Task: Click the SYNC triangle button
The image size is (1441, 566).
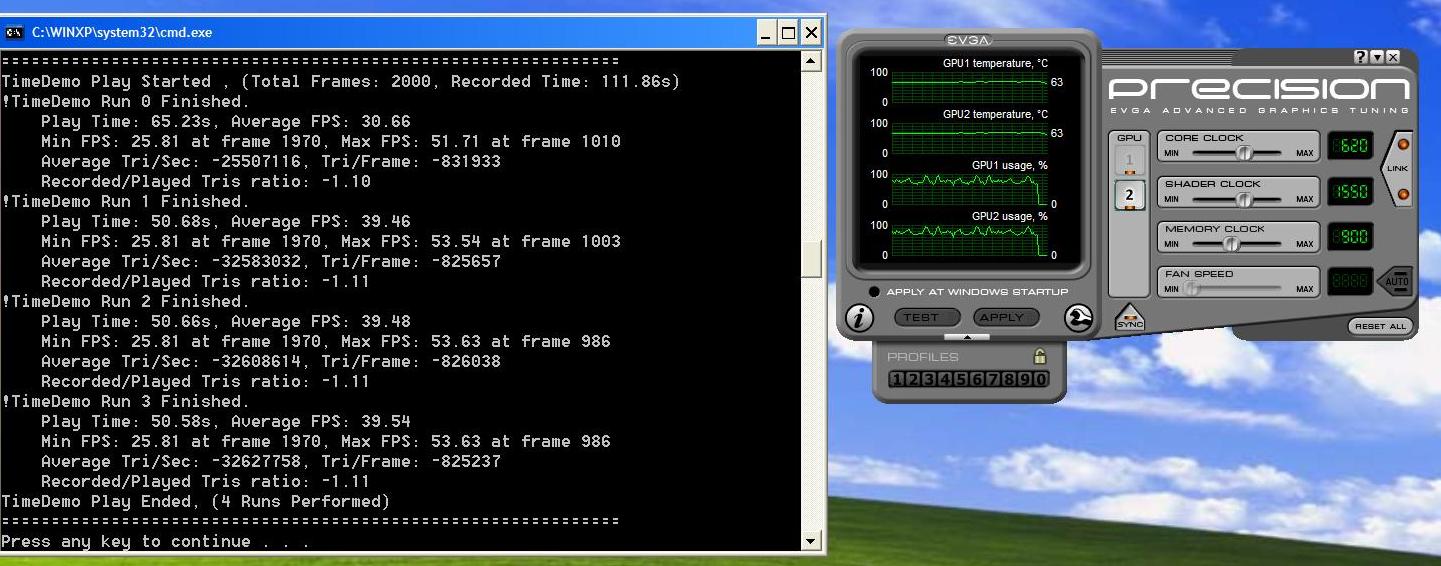Action: pyautogui.click(x=1130, y=318)
